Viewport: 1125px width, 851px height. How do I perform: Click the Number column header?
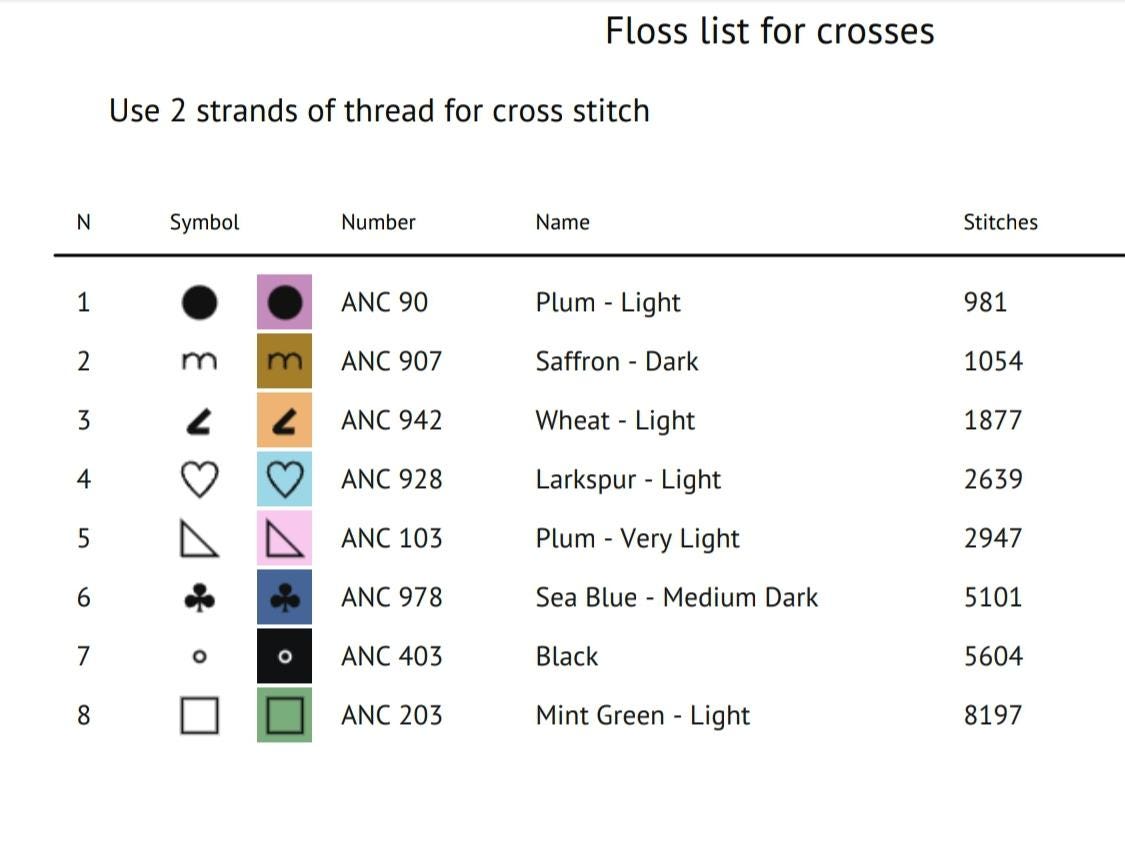(x=378, y=222)
